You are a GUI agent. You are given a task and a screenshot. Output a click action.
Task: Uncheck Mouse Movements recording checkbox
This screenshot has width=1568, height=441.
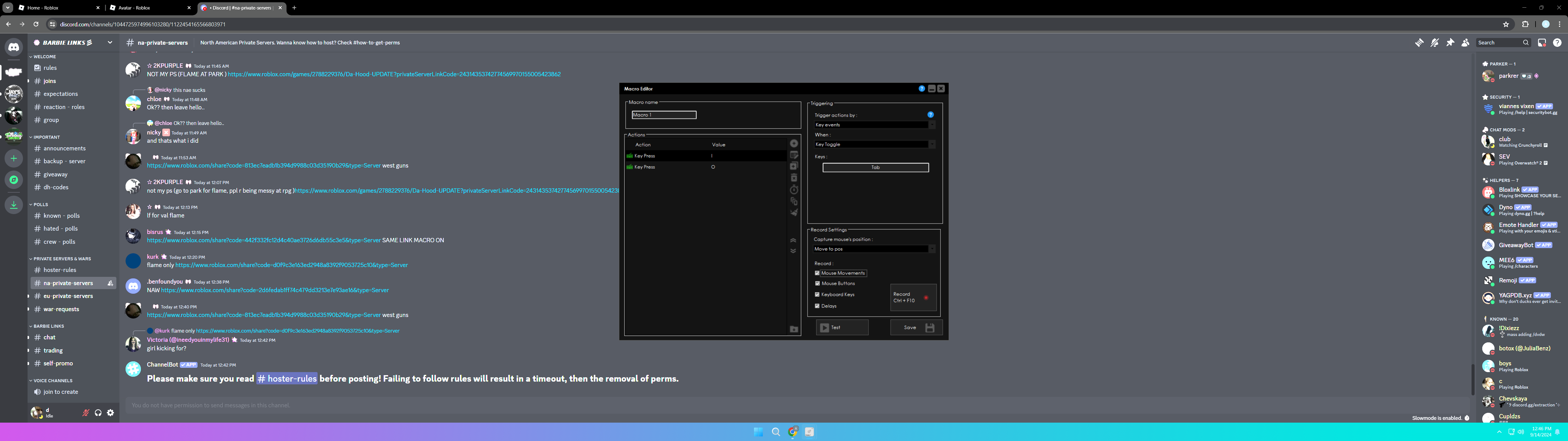point(817,273)
